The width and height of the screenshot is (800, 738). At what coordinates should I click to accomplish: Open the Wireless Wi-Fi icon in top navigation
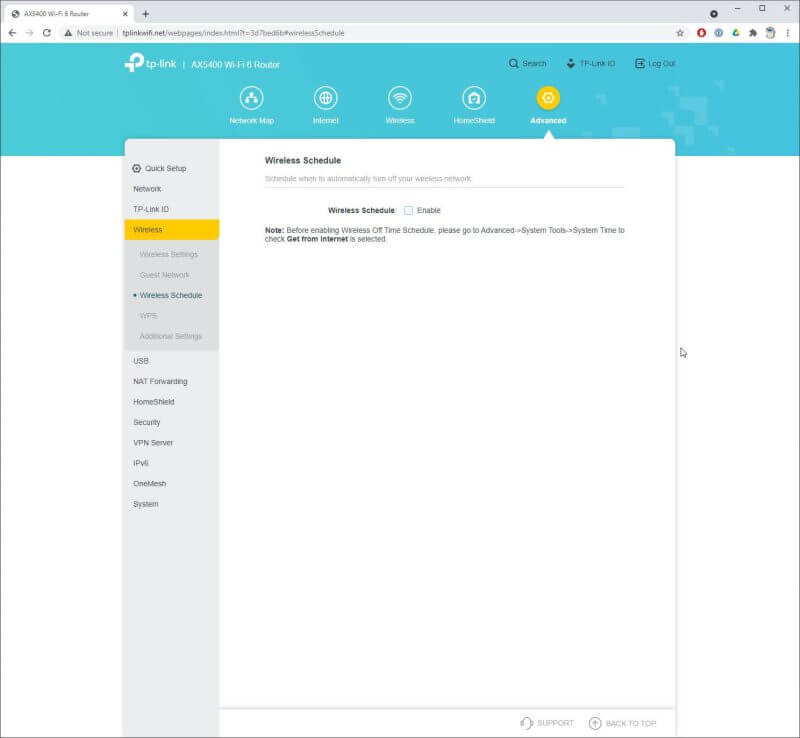click(x=399, y=97)
